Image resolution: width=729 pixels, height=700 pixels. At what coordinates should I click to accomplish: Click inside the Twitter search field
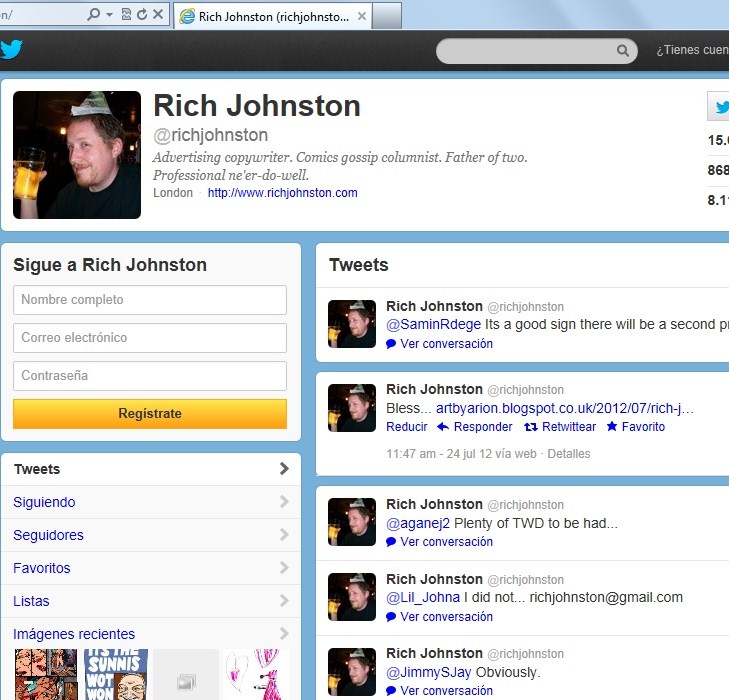(537, 51)
